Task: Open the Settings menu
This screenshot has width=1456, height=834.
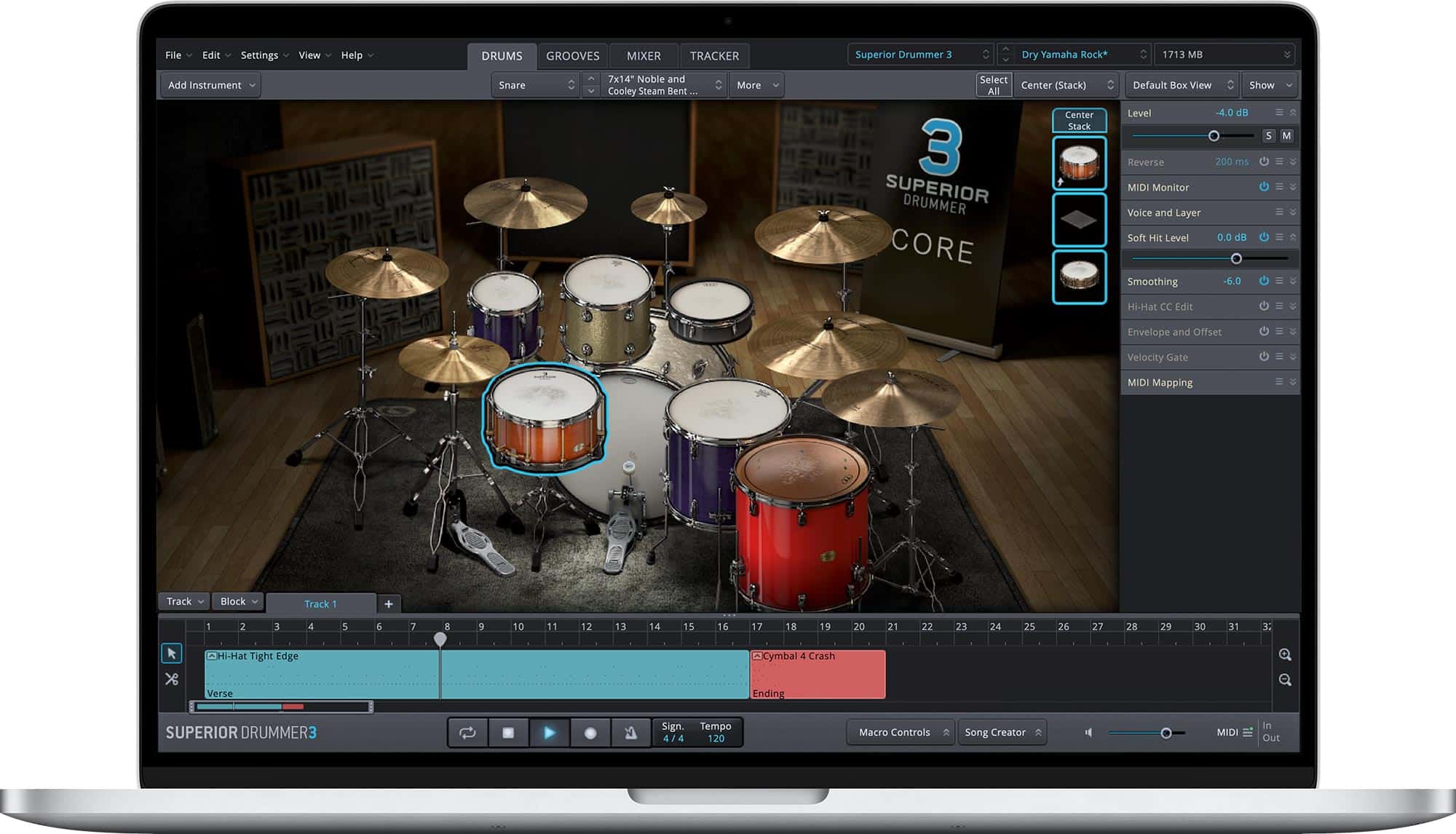Action: coord(265,55)
